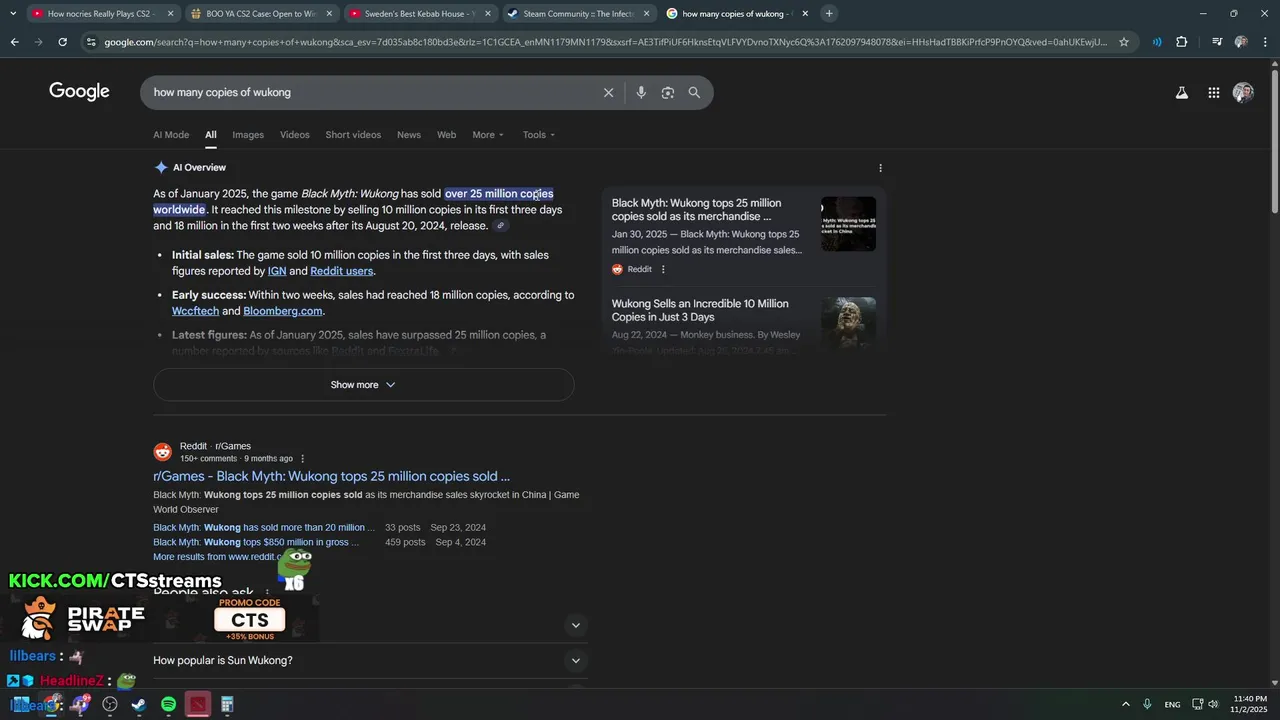Open 'Wukong has sold more than 20 million' sublink
The height and width of the screenshot is (720, 1280).
[x=264, y=528]
